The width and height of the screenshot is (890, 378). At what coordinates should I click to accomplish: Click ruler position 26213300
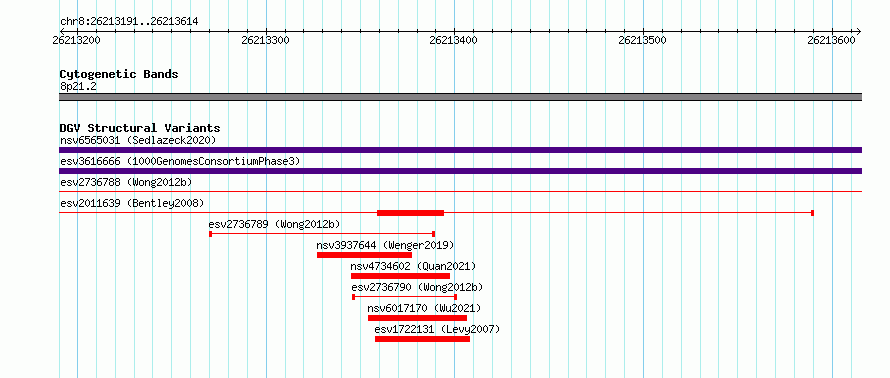coord(265,40)
